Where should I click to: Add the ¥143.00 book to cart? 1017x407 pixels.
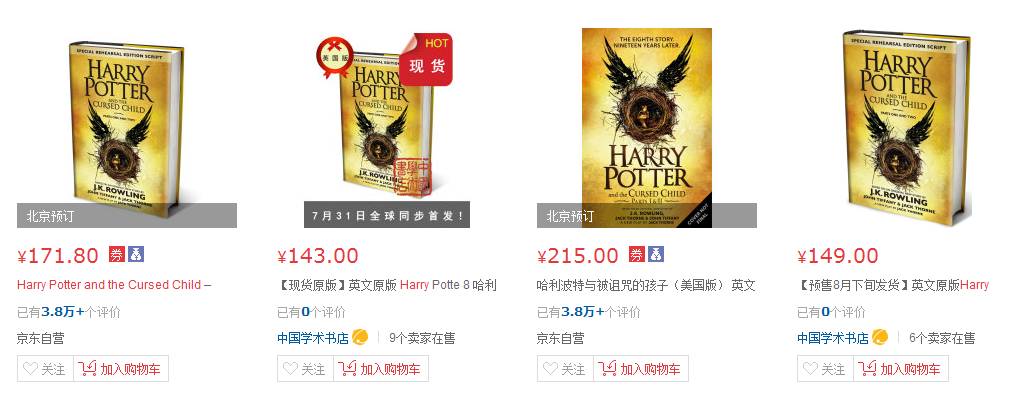381,369
